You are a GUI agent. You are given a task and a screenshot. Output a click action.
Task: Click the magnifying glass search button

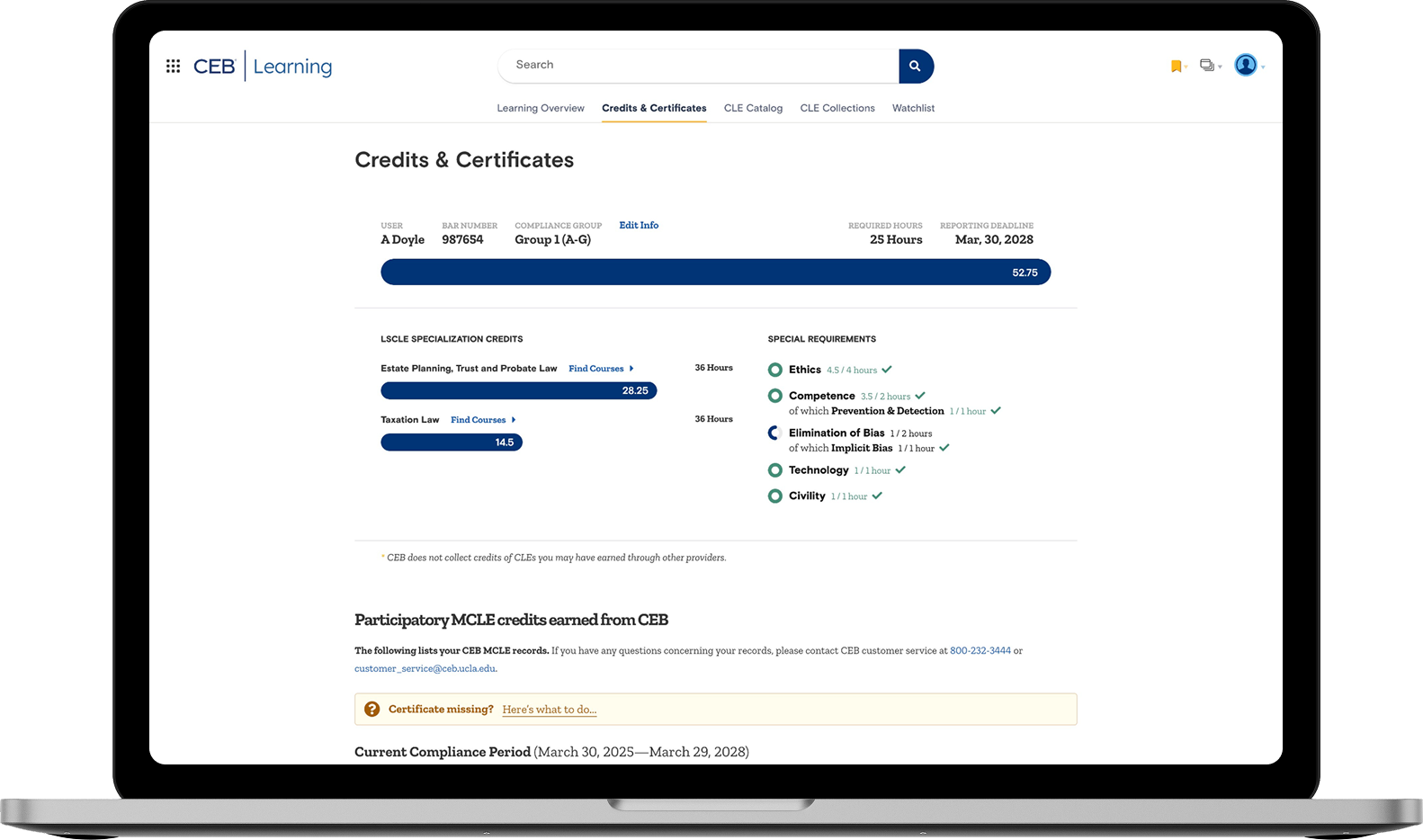coord(915,67)
